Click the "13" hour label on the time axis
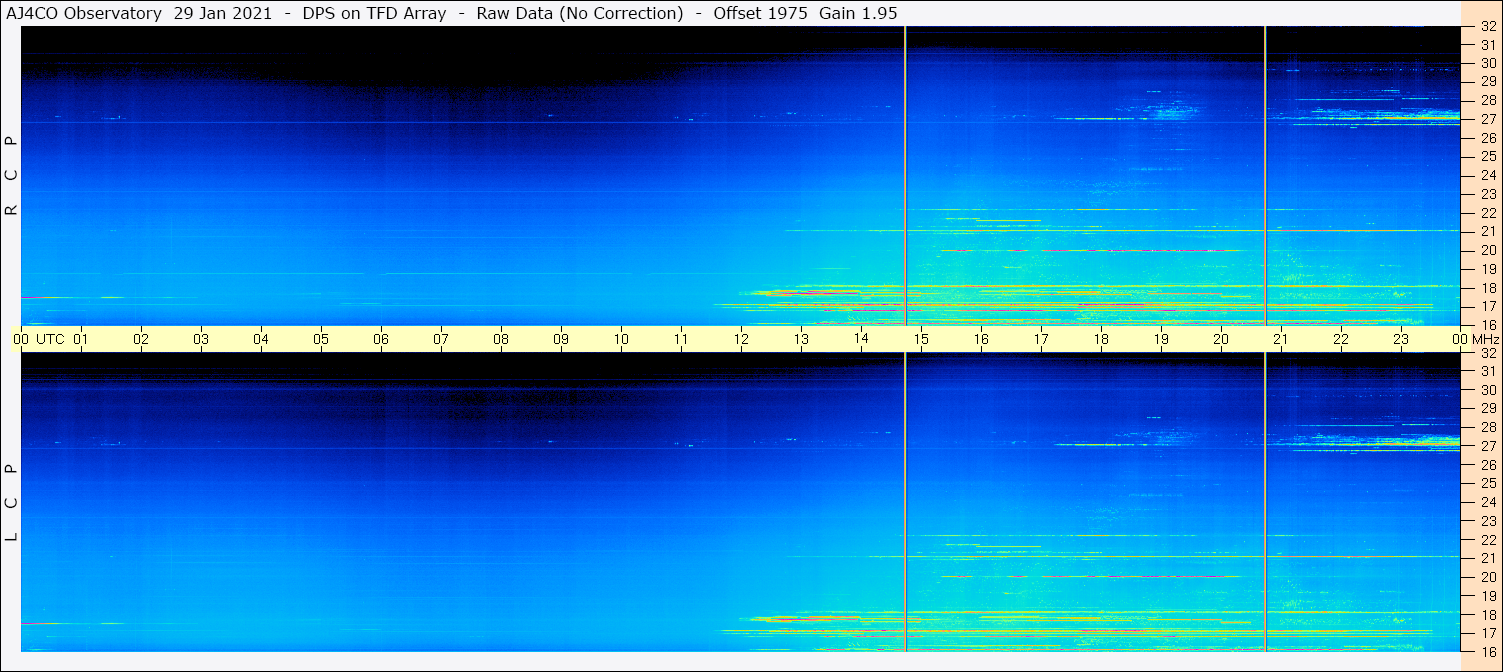 coord(801,339)
